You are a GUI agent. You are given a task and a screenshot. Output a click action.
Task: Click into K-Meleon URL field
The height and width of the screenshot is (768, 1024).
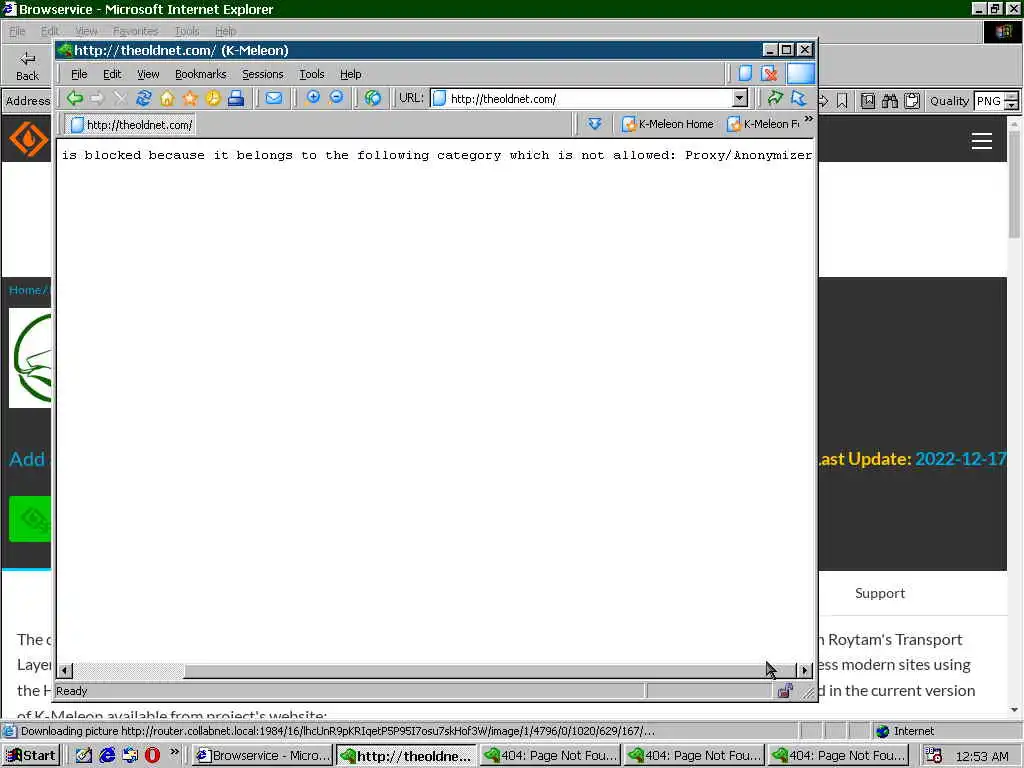pyautogui.click(x=588, y=99)
